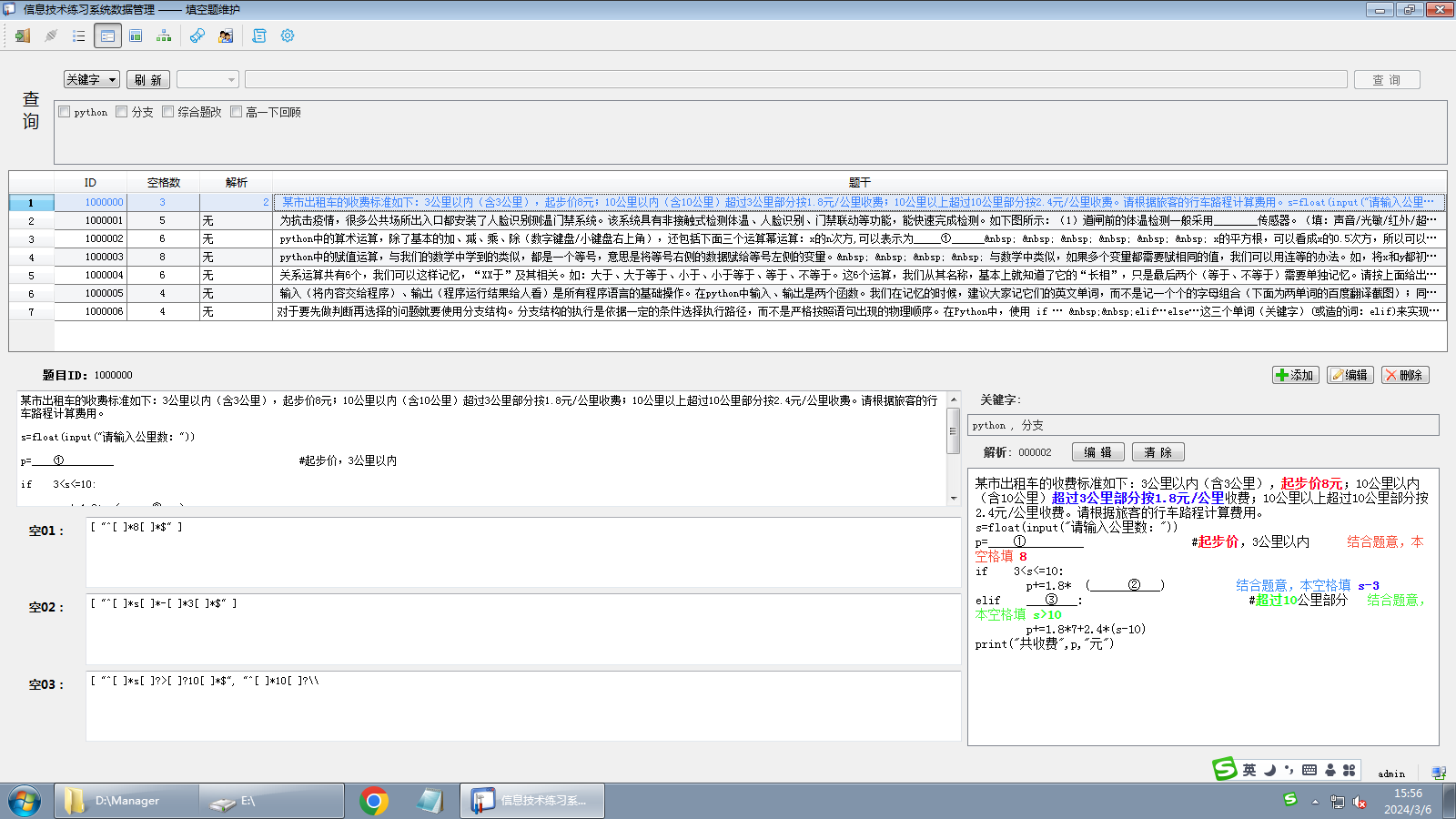Tick the 高一下回顾 checkbox
Image resolution: width=1456 pixels, height=819 pixels.
[x=237, y=112]
